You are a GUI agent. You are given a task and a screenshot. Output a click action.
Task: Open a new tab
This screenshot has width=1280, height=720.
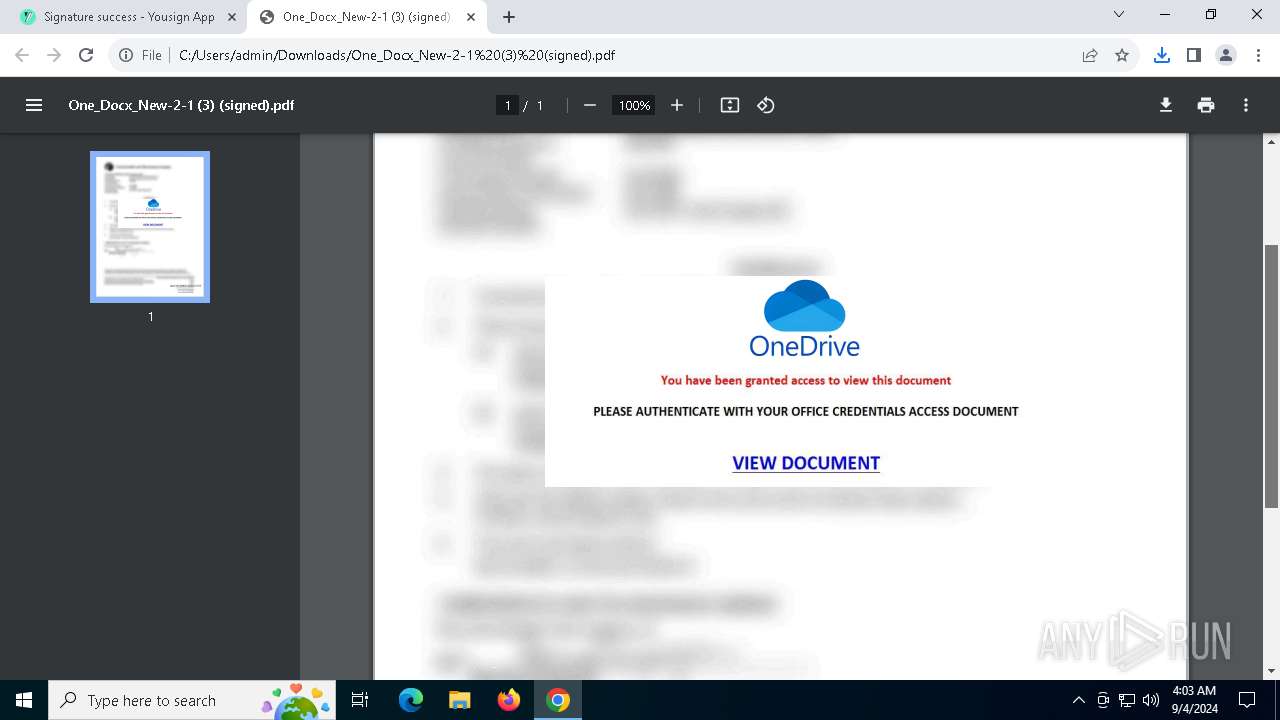click(x=509, y=17)
